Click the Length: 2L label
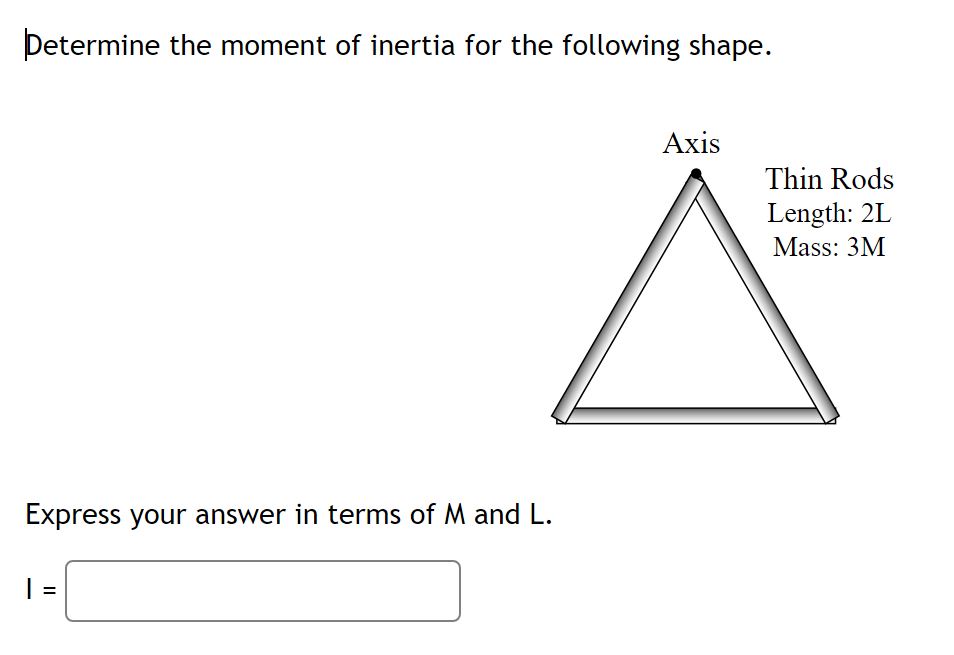Image resolution: width=954 pixels, height=655 pixels. pyautogui.click(x=828, y=214)
